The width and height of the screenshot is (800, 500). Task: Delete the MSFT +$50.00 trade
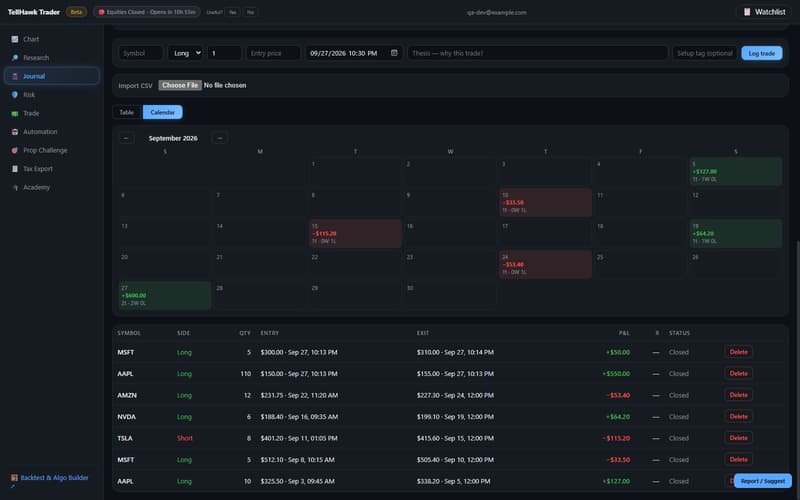[738, 352]
